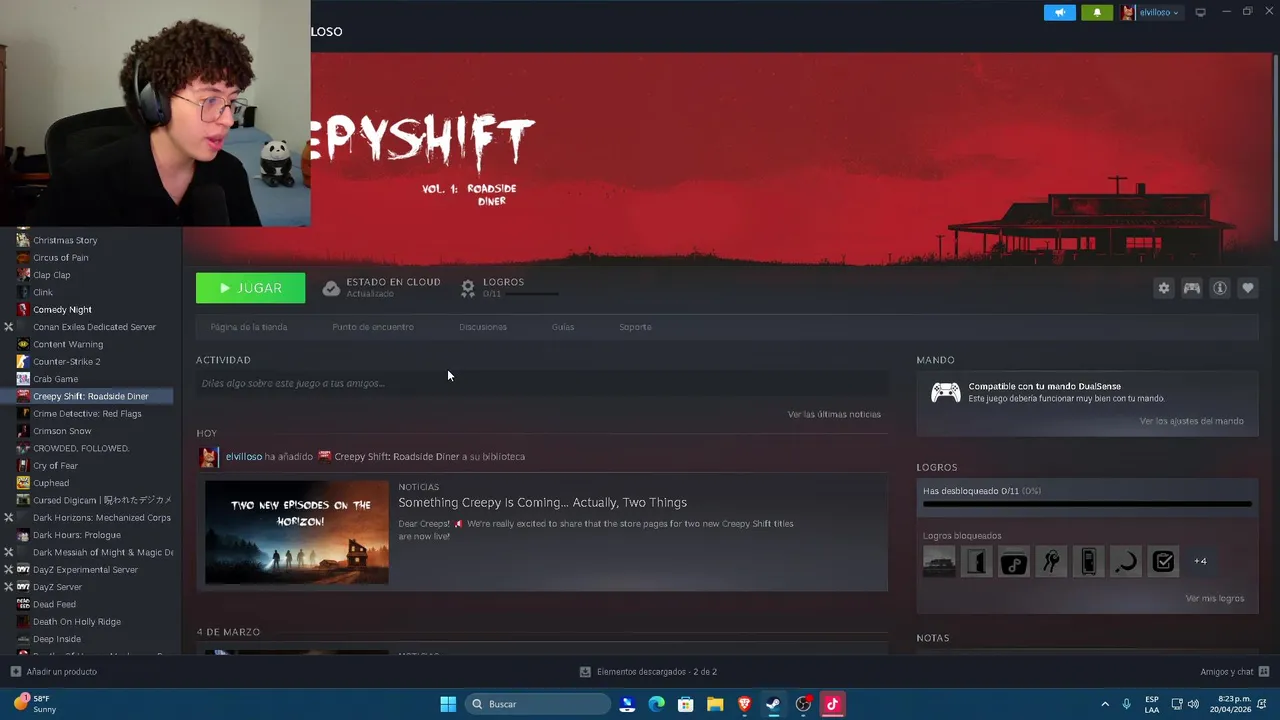Show hidden system tray icons chevron
1280x720 pixels.
1104,704
